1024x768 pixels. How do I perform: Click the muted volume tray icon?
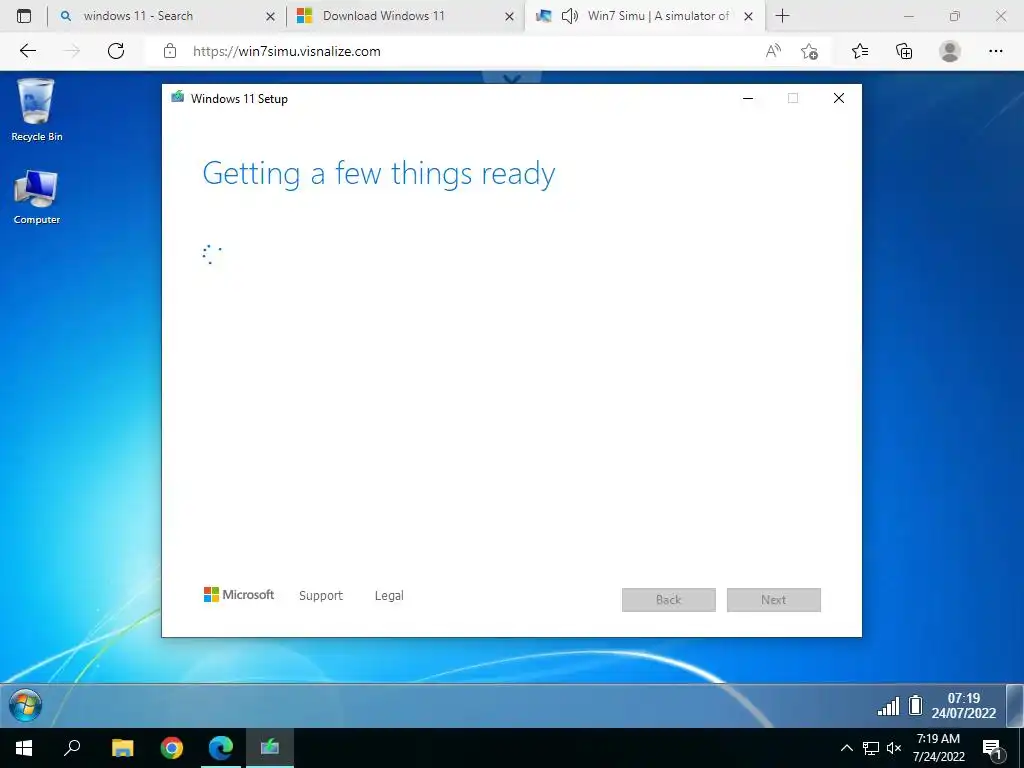pos(894,748)
